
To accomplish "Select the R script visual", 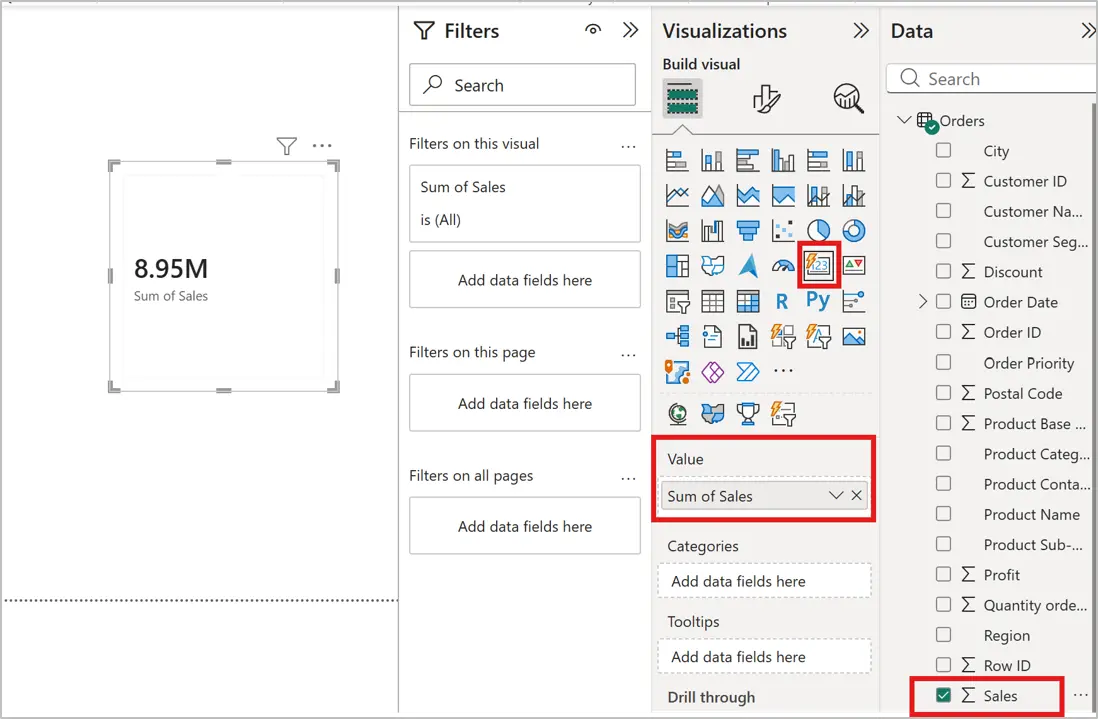I will (x=782, y=301).
